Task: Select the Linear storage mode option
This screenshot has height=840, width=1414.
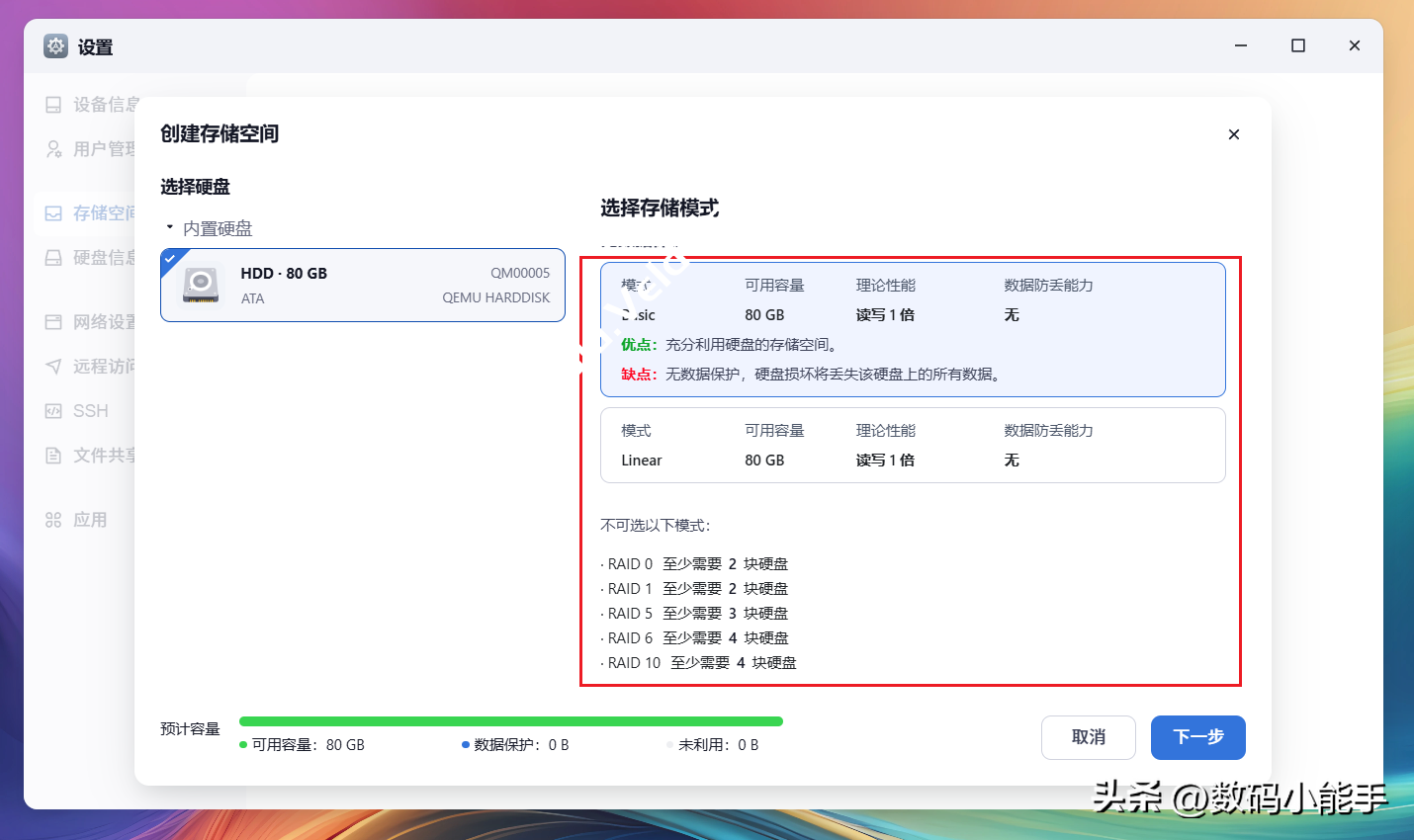Action: (x=912, y=446)
